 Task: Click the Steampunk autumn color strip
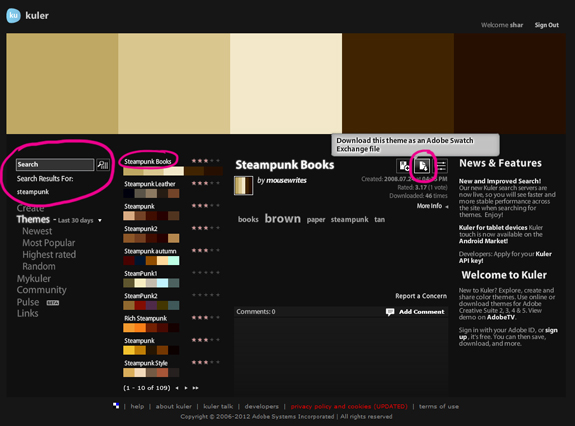151,261
